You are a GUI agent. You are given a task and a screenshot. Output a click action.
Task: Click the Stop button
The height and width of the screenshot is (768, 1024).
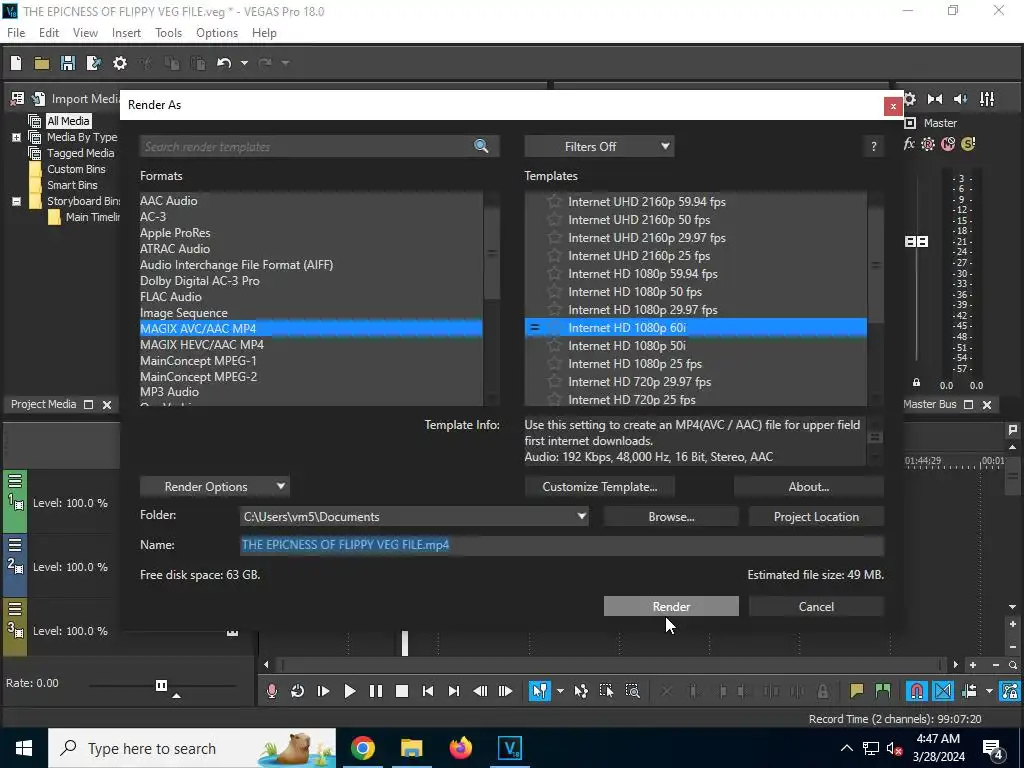402,691
